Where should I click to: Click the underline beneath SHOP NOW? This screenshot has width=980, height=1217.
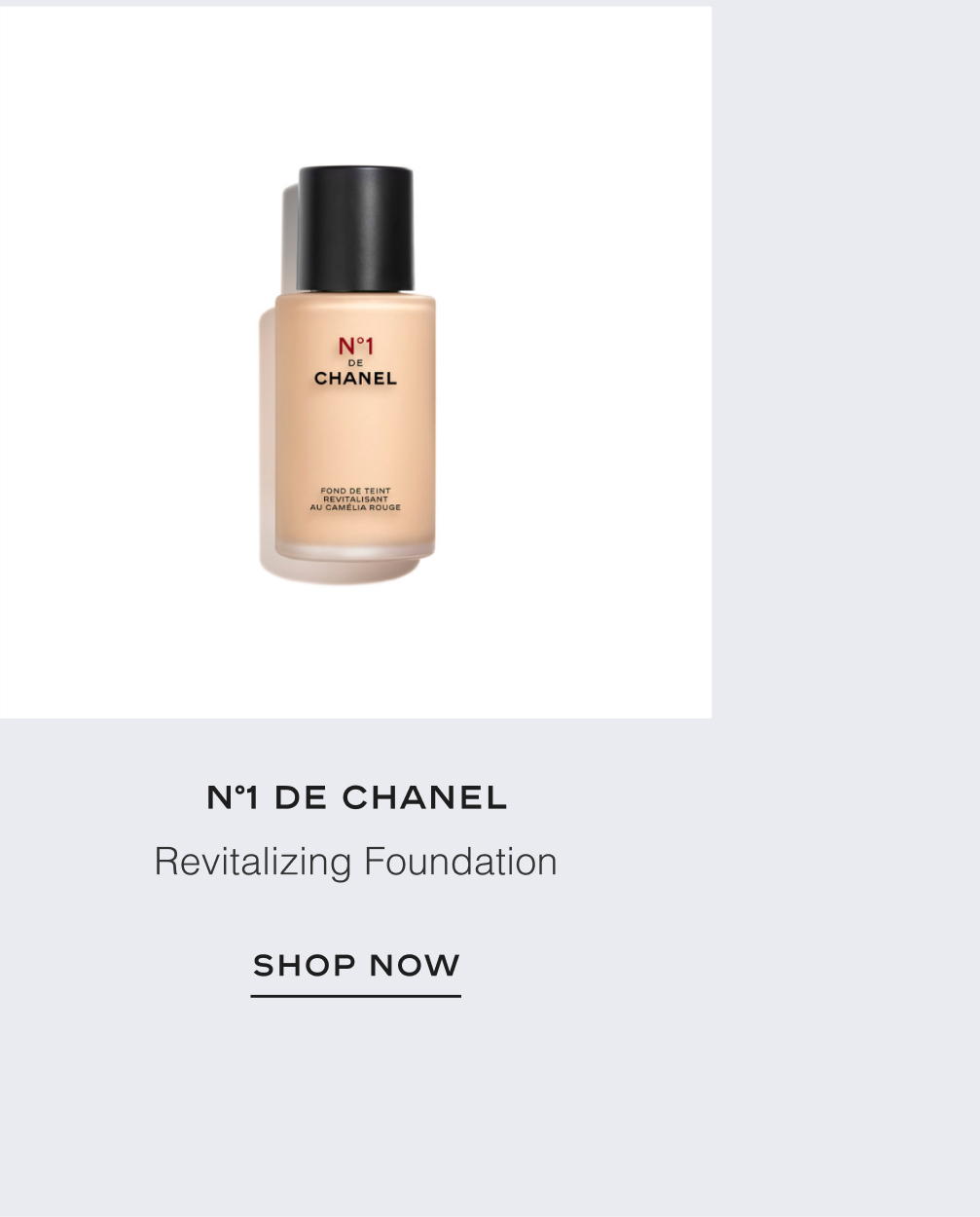pyautogui.click(x=356, y=996)
